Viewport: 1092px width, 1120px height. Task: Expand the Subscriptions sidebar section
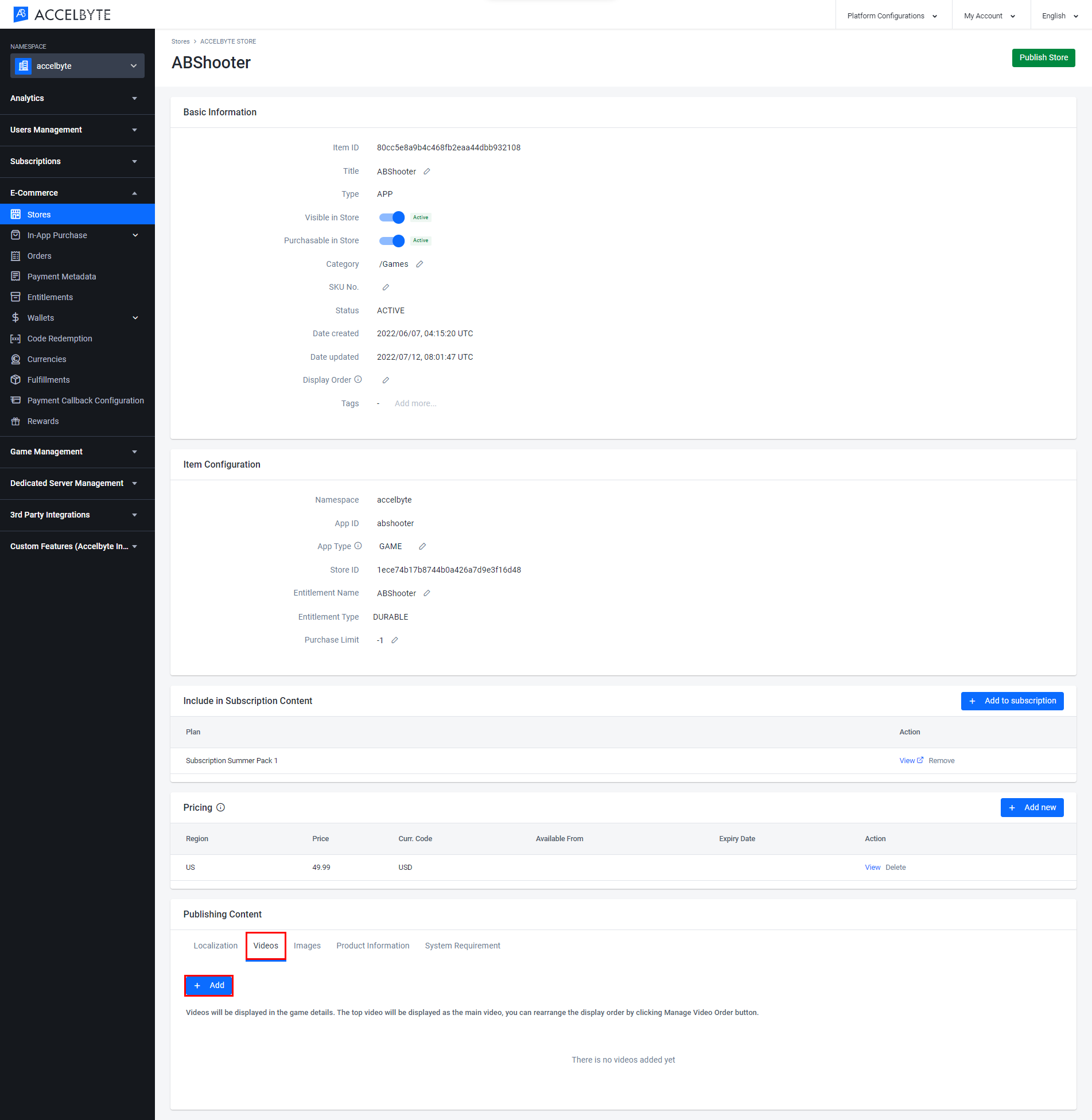(x=77, y=161)
